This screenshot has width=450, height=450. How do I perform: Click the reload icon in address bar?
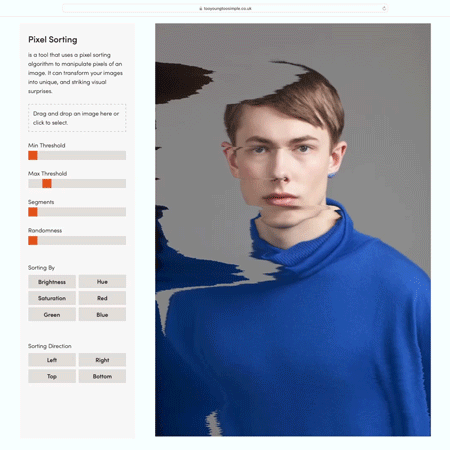coord(384,8)
